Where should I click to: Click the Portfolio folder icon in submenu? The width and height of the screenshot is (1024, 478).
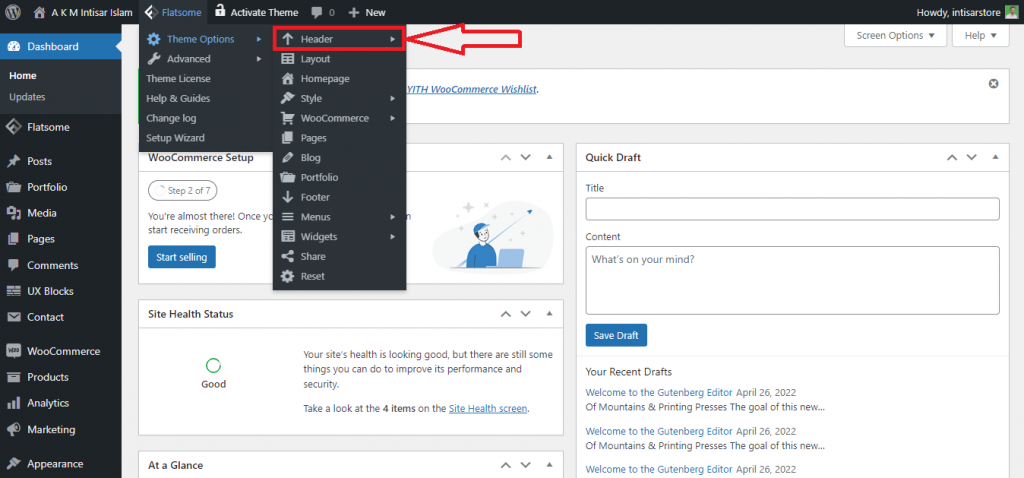pos(287,177)
